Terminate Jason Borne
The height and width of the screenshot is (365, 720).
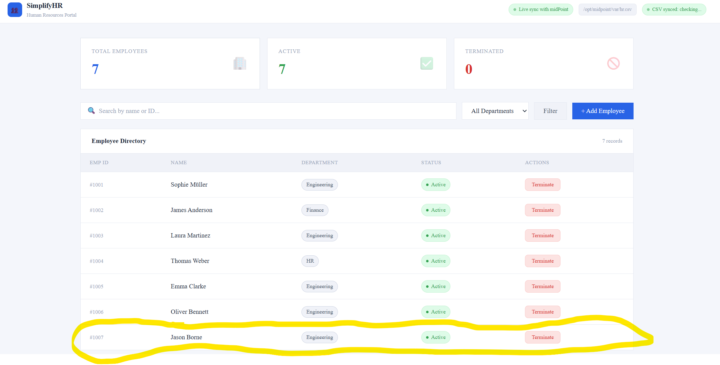(543, 337)
